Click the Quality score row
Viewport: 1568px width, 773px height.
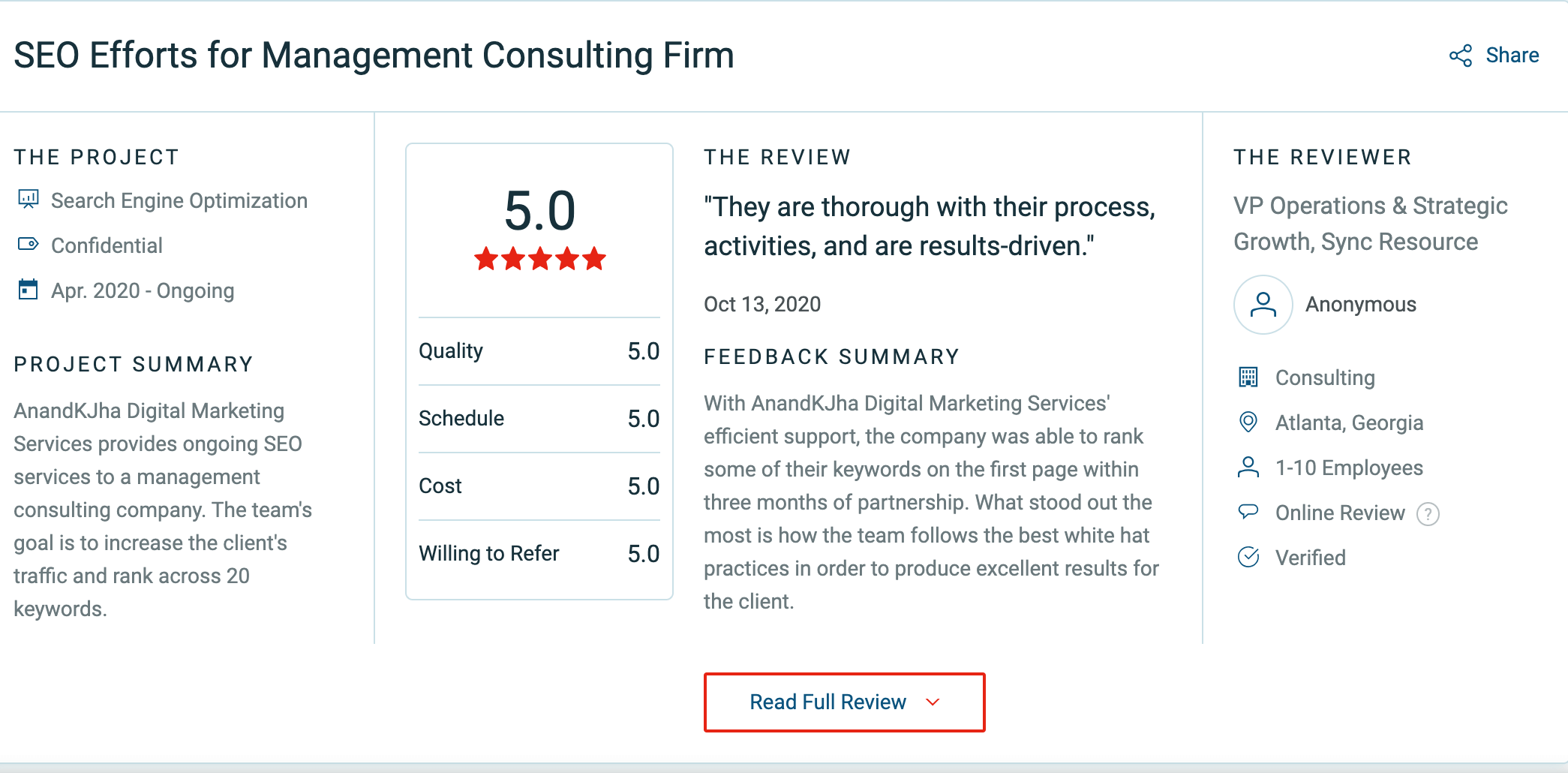pyautogui.click(x=539, y=351)
